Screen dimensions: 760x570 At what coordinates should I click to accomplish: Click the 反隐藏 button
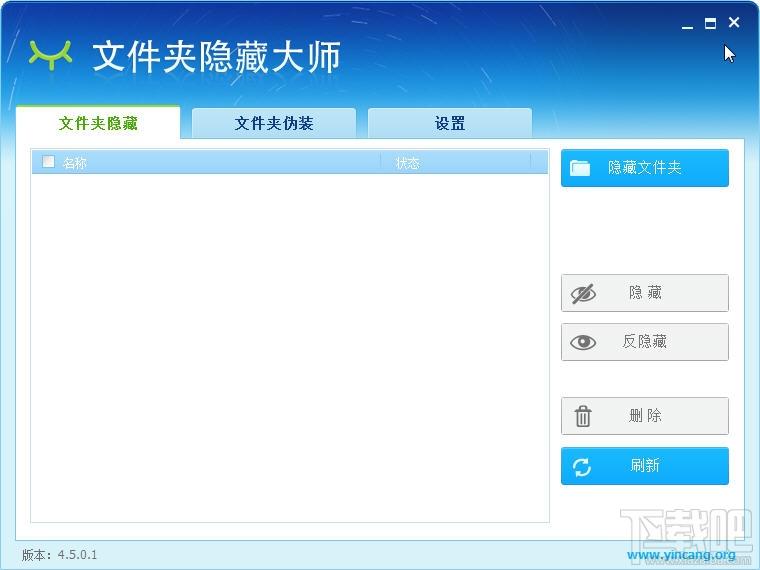(x=645, y=342)
